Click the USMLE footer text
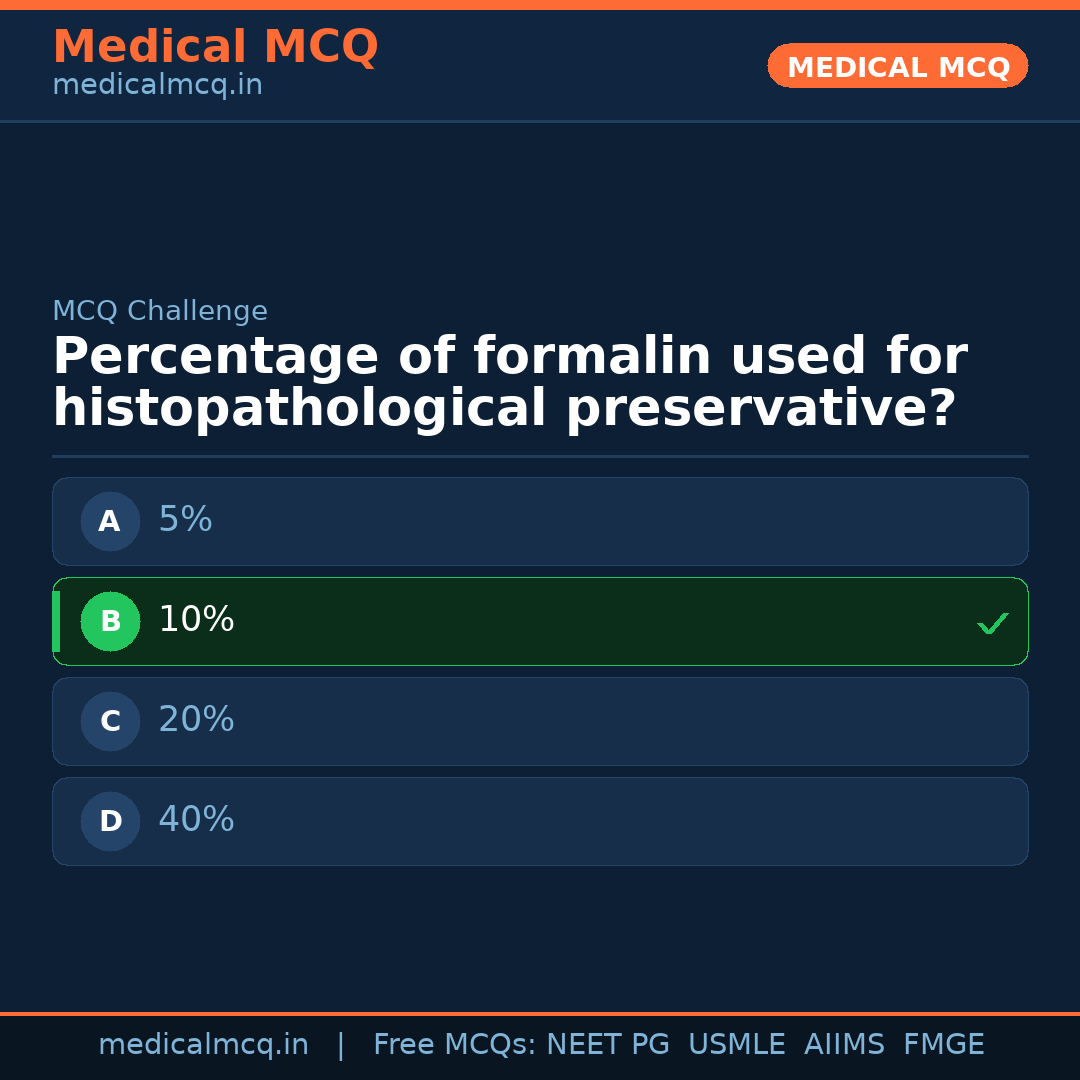 point(736,1045)
